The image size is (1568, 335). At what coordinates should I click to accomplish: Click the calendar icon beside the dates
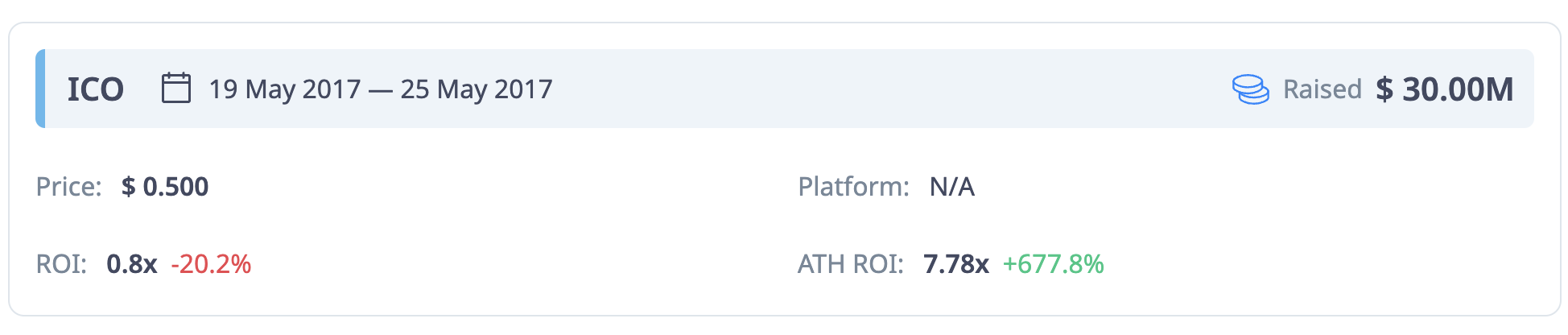click(x=175, y=88)
